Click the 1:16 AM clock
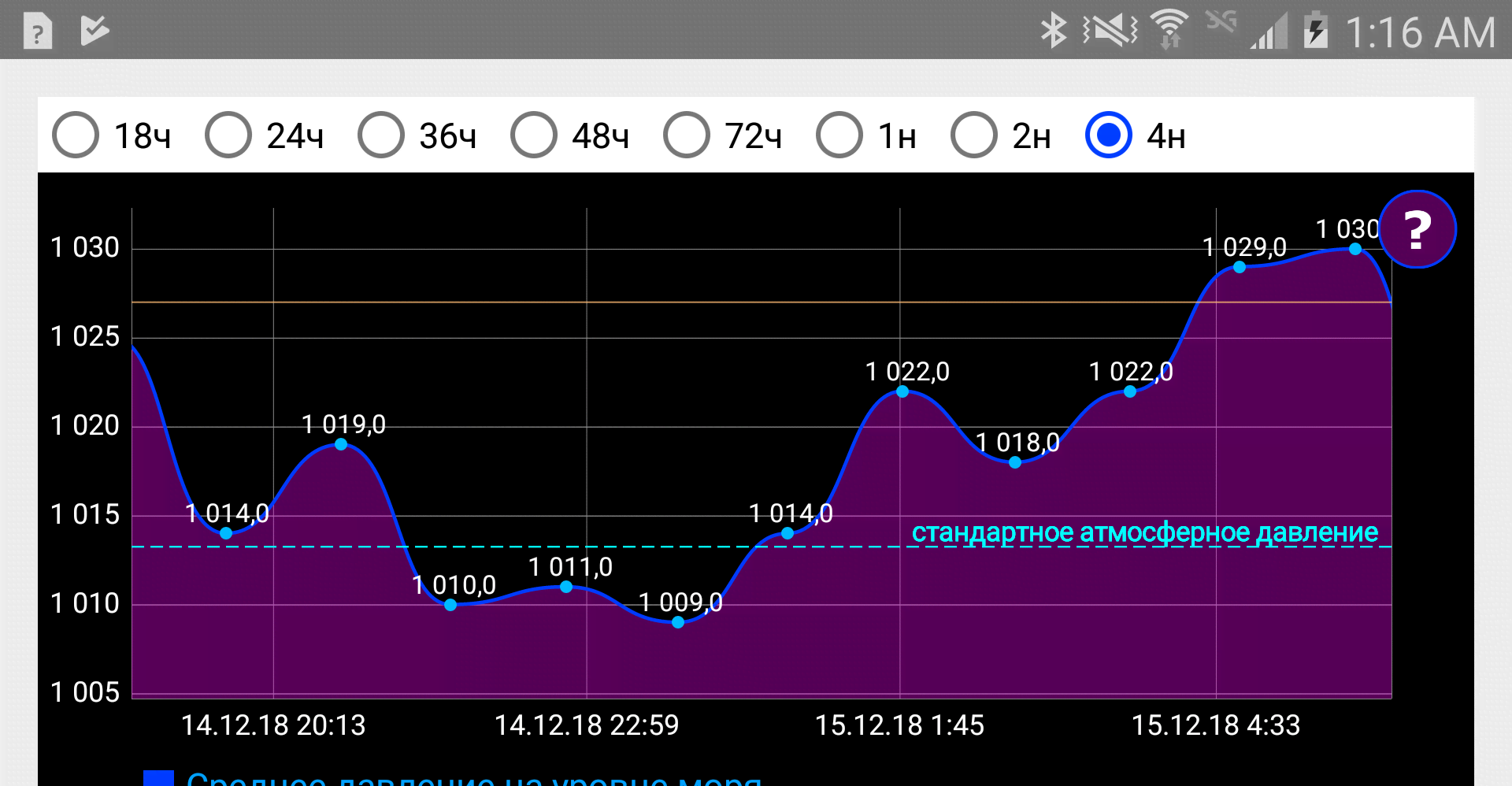This screenshot has height=786, width=1512. [1421, 33]
